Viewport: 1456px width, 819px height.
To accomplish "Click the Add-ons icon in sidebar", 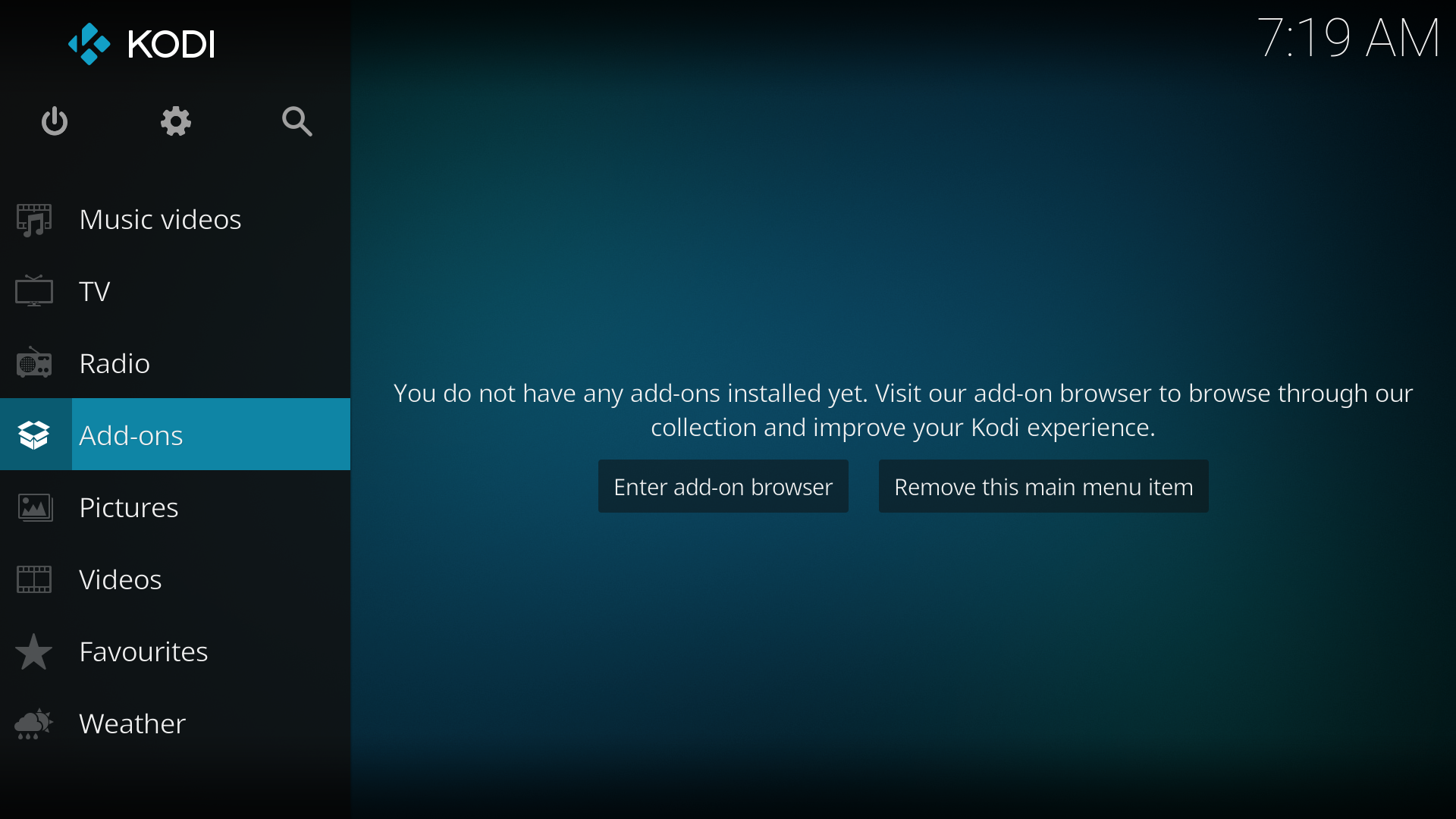I will click(x=35, y=434).
